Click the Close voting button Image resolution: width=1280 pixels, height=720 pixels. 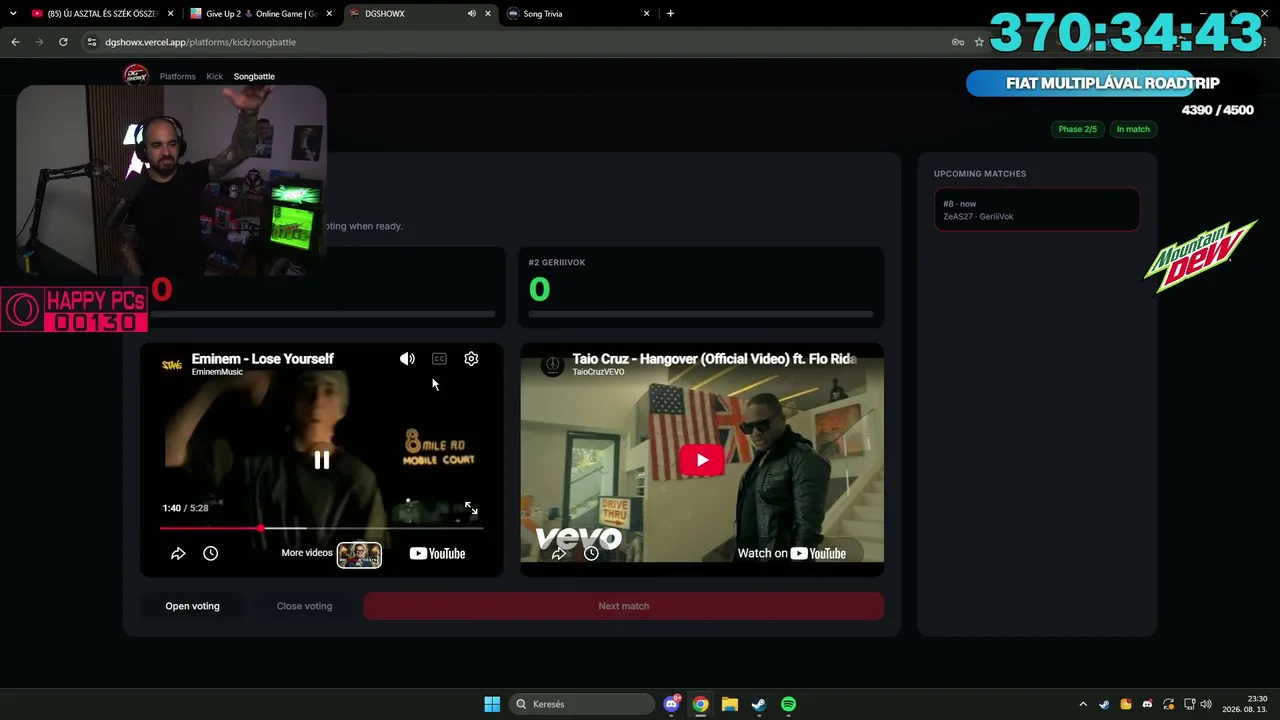[x=304, y=606]
